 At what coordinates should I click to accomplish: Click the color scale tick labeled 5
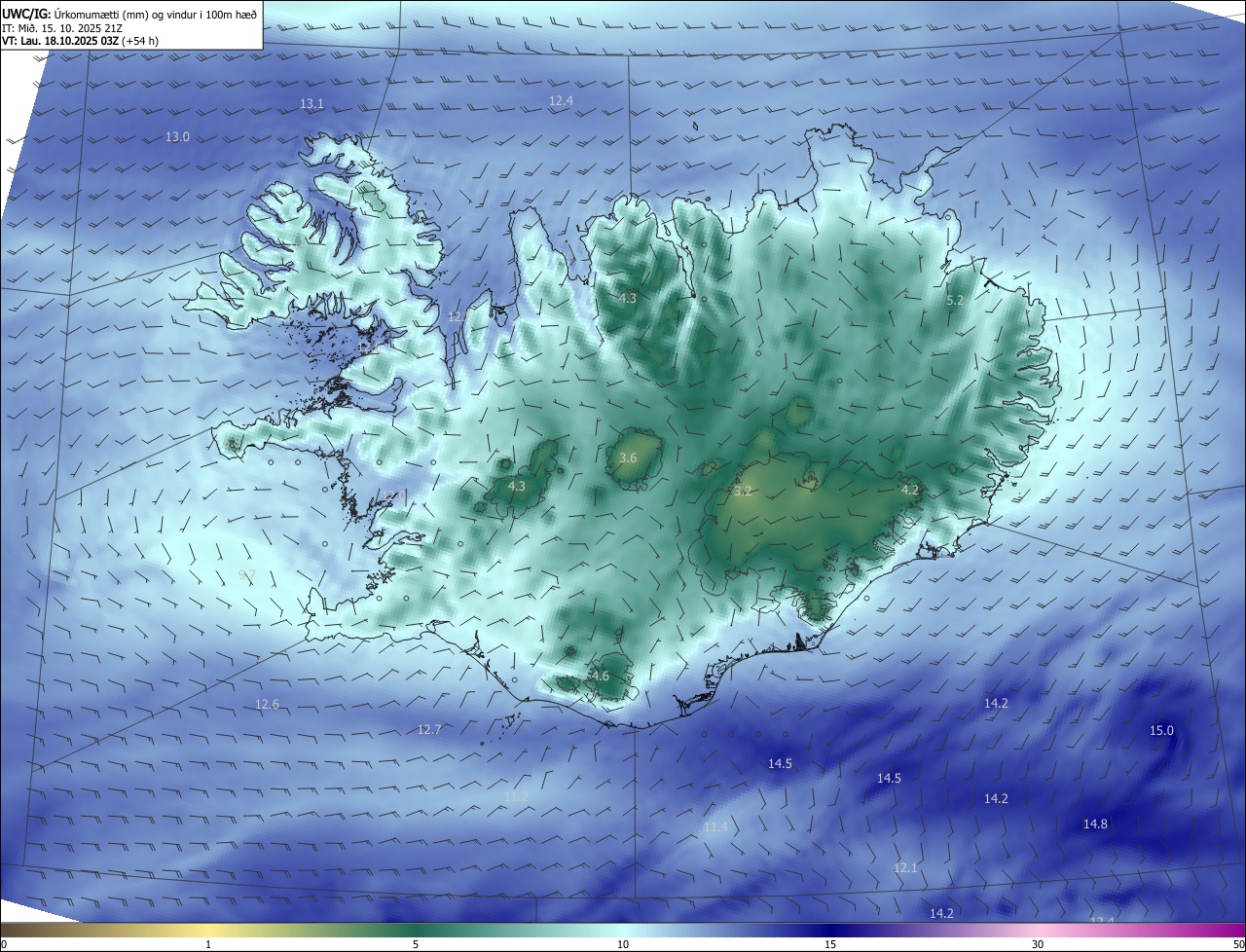tap(416, 944)
